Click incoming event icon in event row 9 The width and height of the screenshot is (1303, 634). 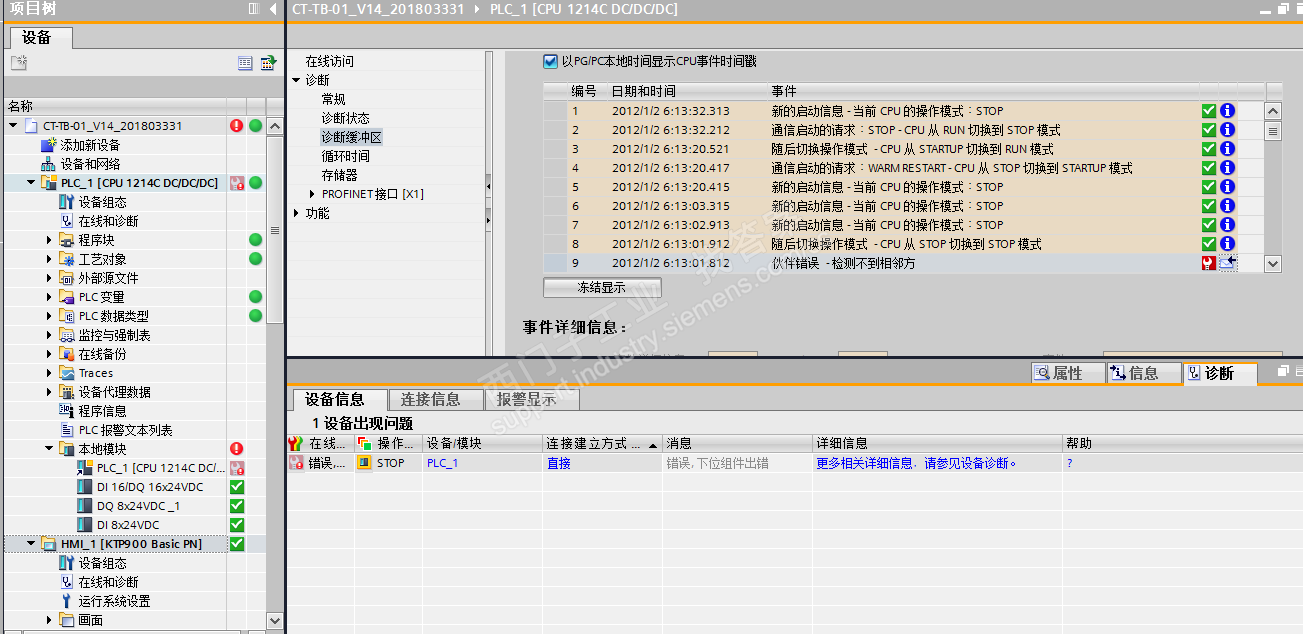1228,263
